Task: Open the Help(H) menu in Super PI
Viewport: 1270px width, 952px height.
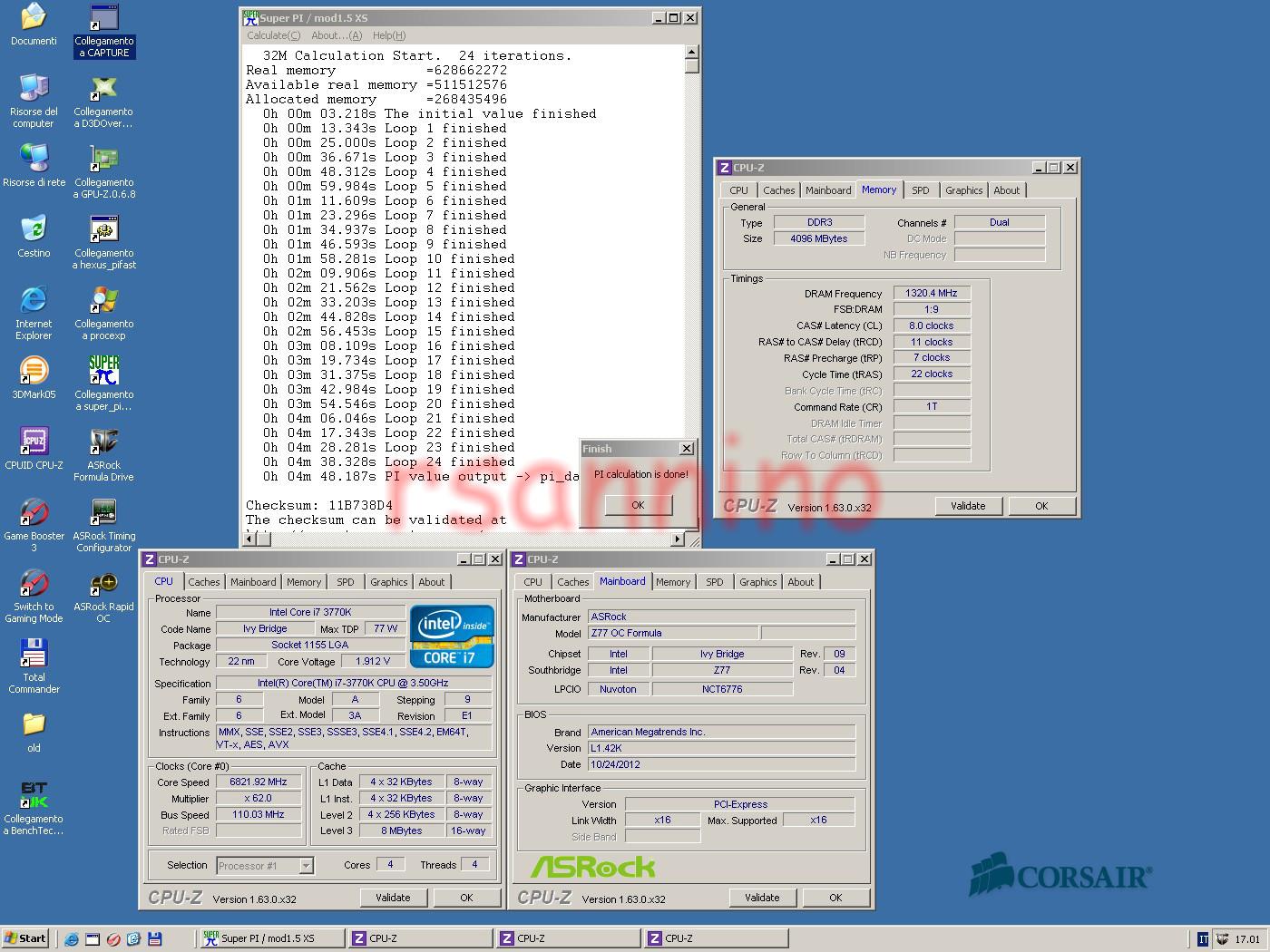Action: 388,35
